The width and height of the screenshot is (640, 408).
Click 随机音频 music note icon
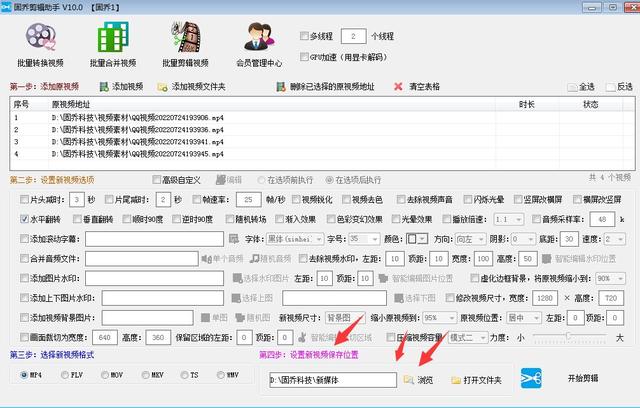pyautogui.click(x=254, y=259)
